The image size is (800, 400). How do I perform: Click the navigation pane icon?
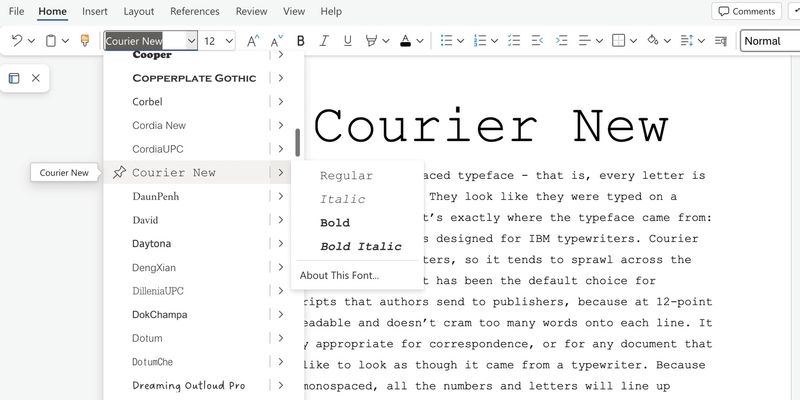coord(14,78)
